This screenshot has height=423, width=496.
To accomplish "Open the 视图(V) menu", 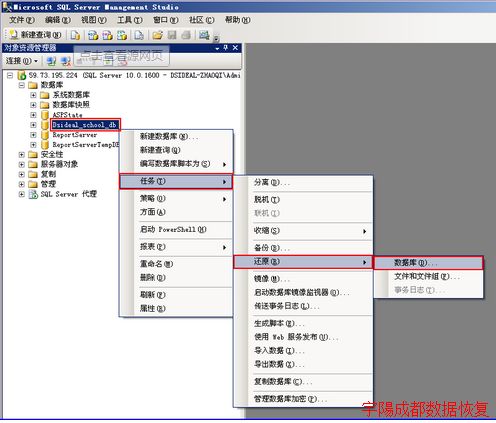I will (x=94, y=20).
